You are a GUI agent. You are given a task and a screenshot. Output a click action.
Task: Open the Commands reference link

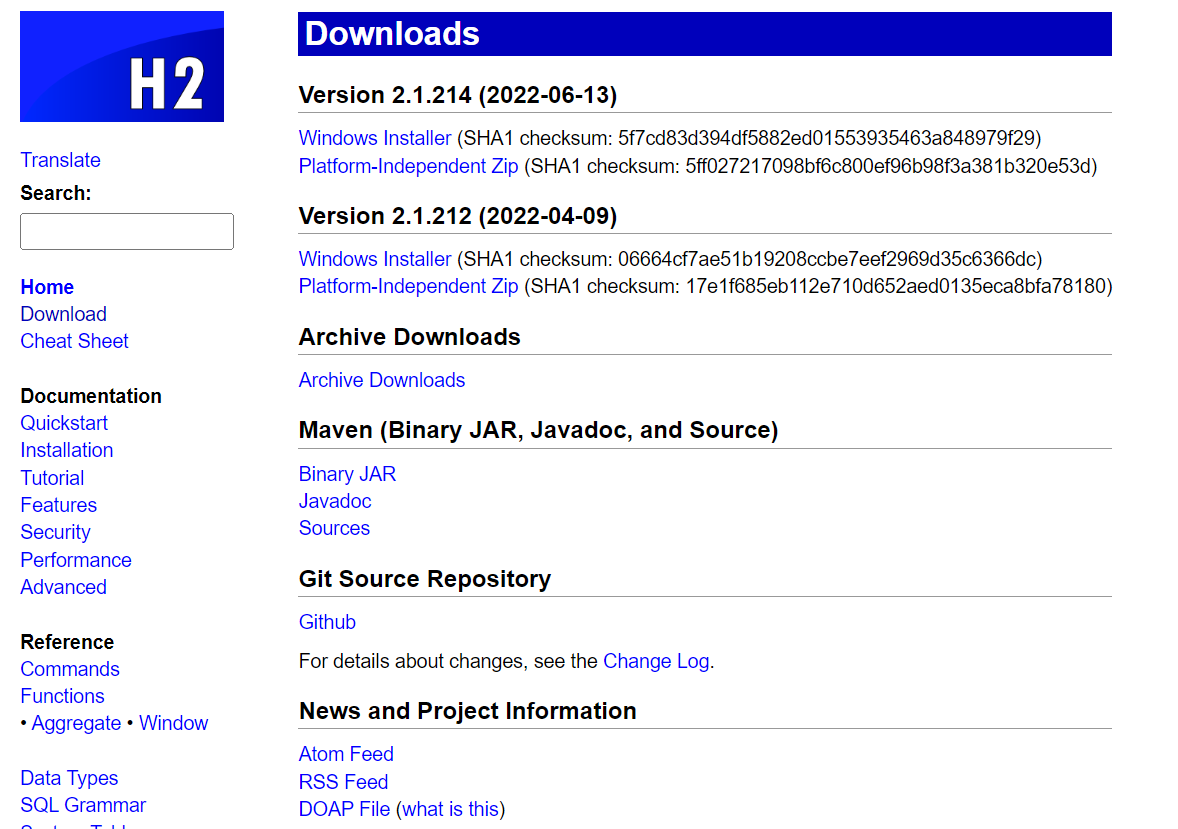click(70, 669)
